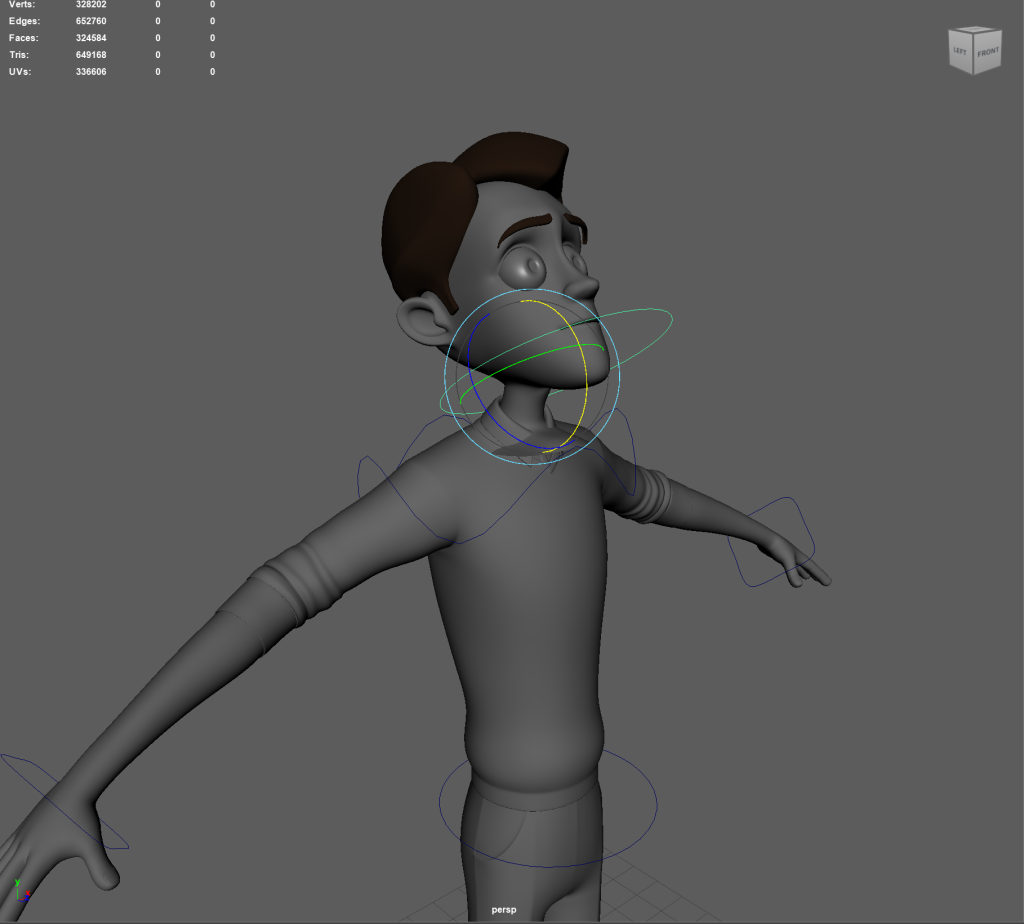Viewport: 1024px width, 924px height.
Task: Click the LEFT face of the ViewCube
Action: click(961, 57)
